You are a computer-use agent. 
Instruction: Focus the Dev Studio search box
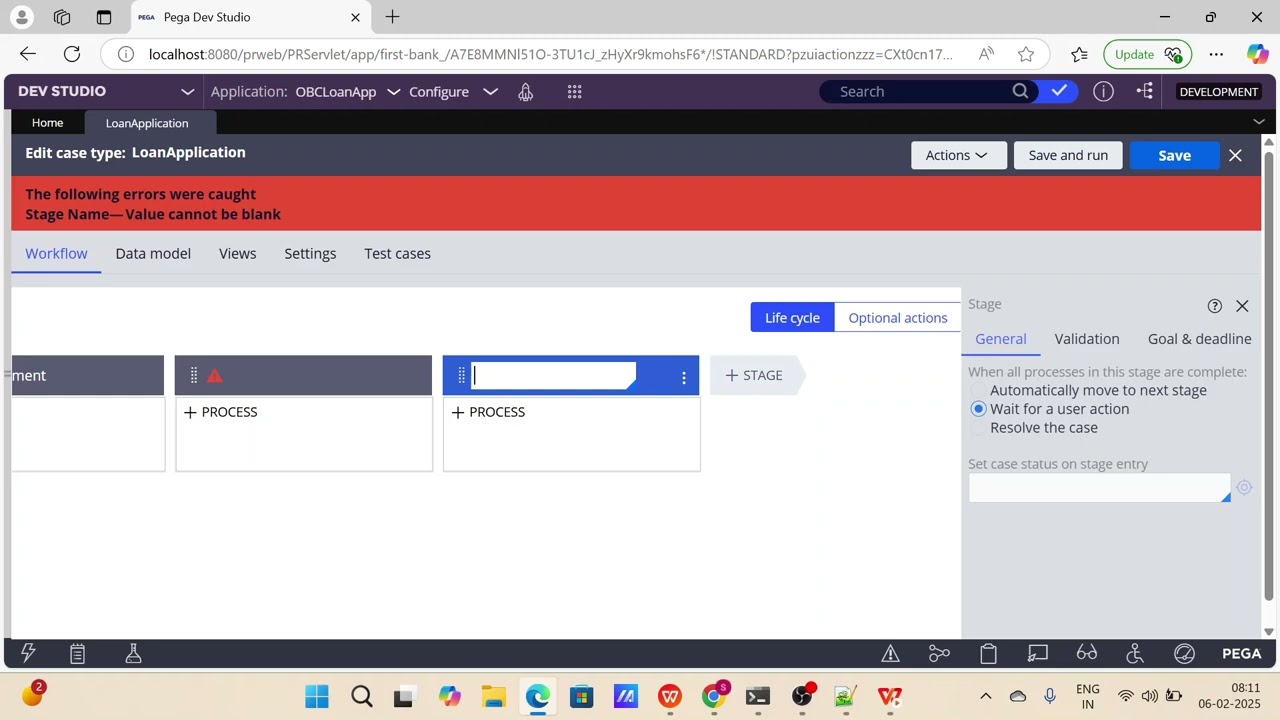921,92
